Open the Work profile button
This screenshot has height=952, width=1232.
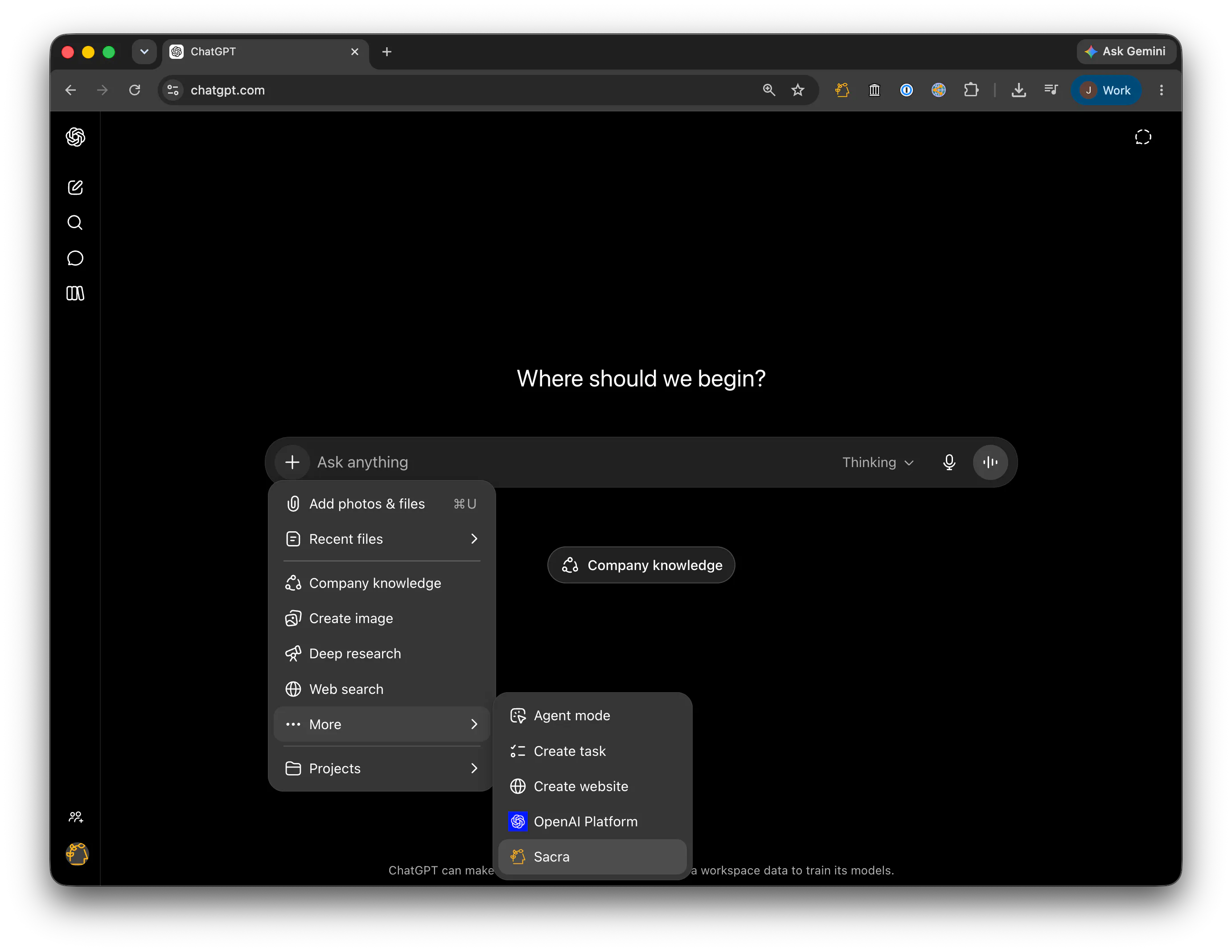[1106, 90]
